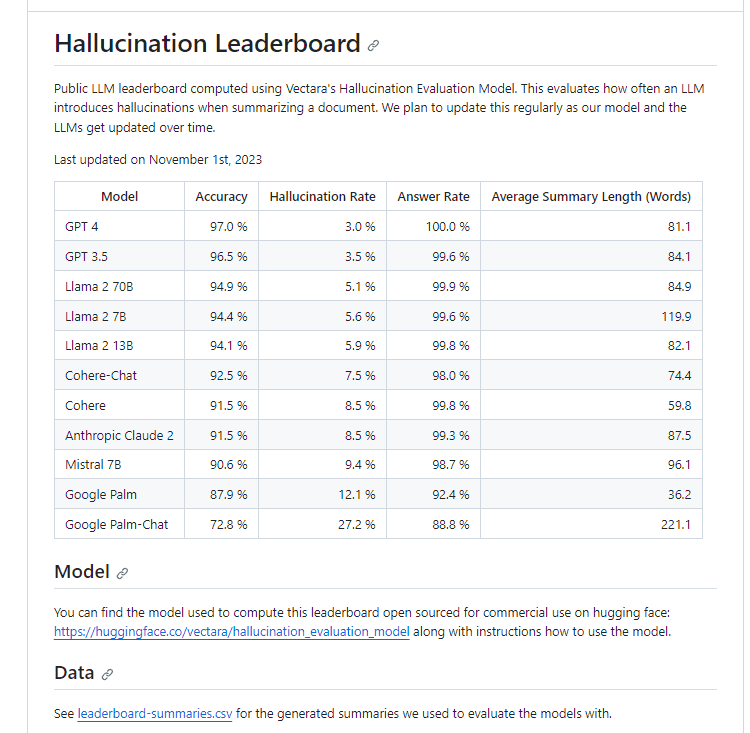The width and height of the screenshot is (750, 733).
Task: Select the Mistral 7B model cell
Action: 120,464
